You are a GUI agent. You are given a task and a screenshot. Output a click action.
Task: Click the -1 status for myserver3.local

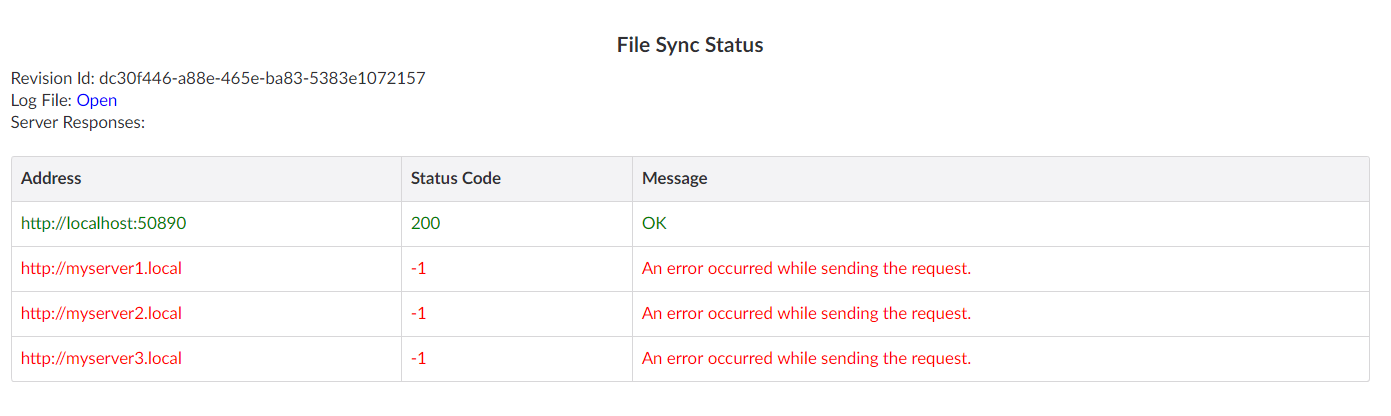(x=419, y=358)
